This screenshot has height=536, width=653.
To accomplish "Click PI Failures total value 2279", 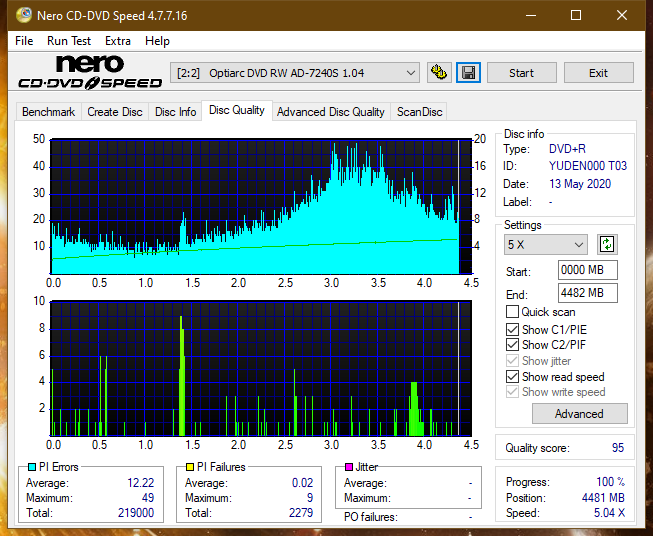I will pyautogui.click(x=301, y=512).
